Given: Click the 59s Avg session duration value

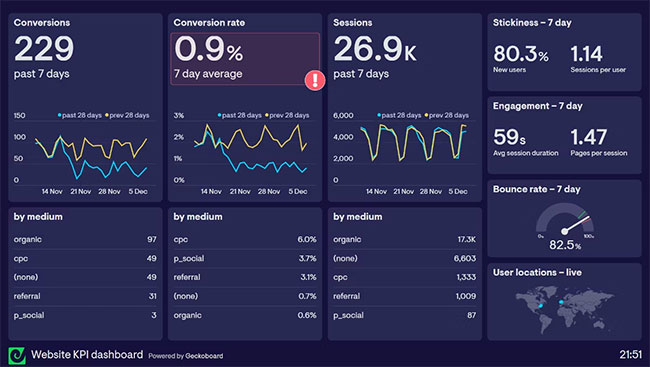Looking at the screenshot, I should pos(509,137).
